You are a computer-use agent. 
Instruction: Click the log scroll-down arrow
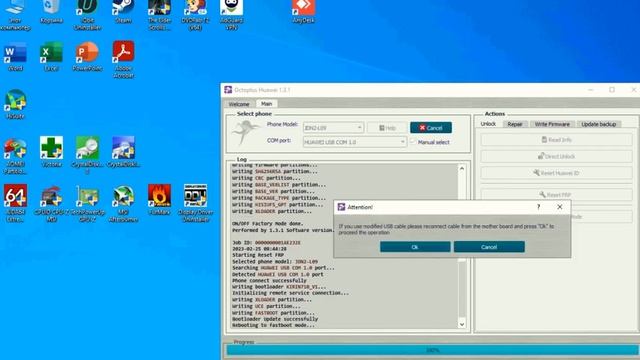tap(462, 324)
